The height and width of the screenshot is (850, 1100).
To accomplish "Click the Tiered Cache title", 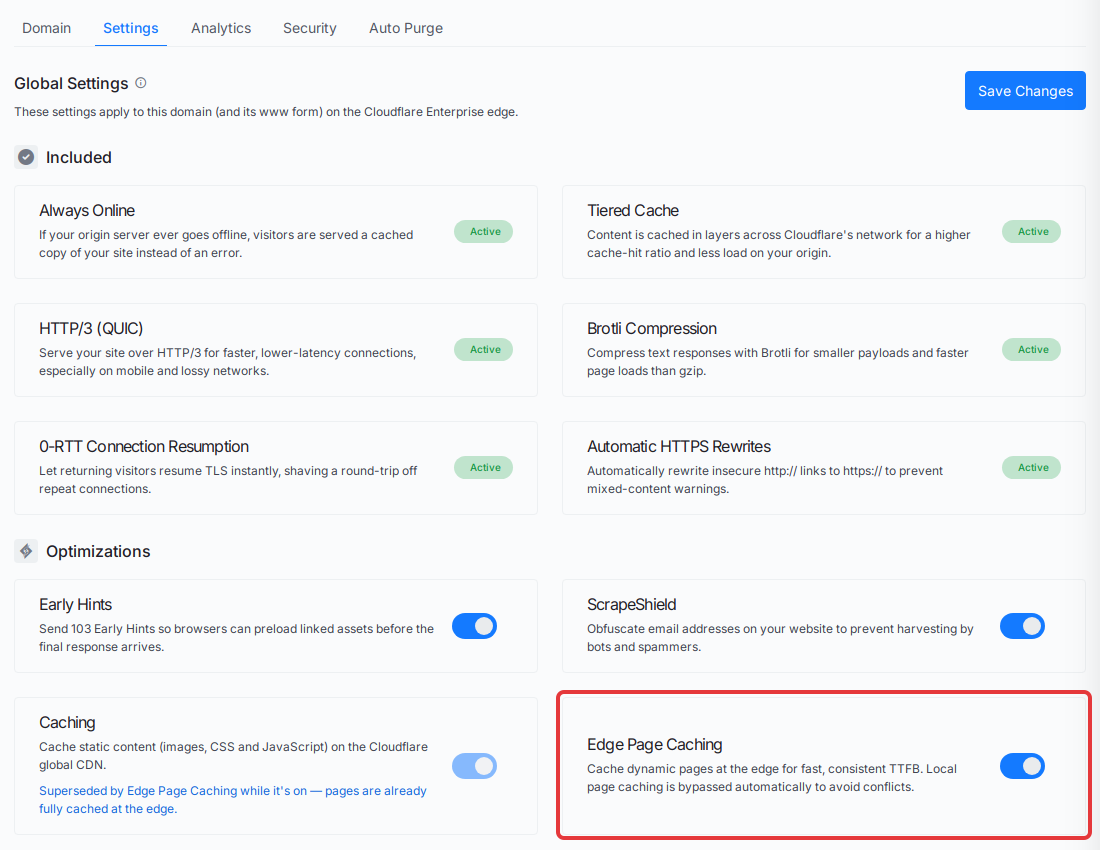I will pyautogui.click(x=633, y=210).
